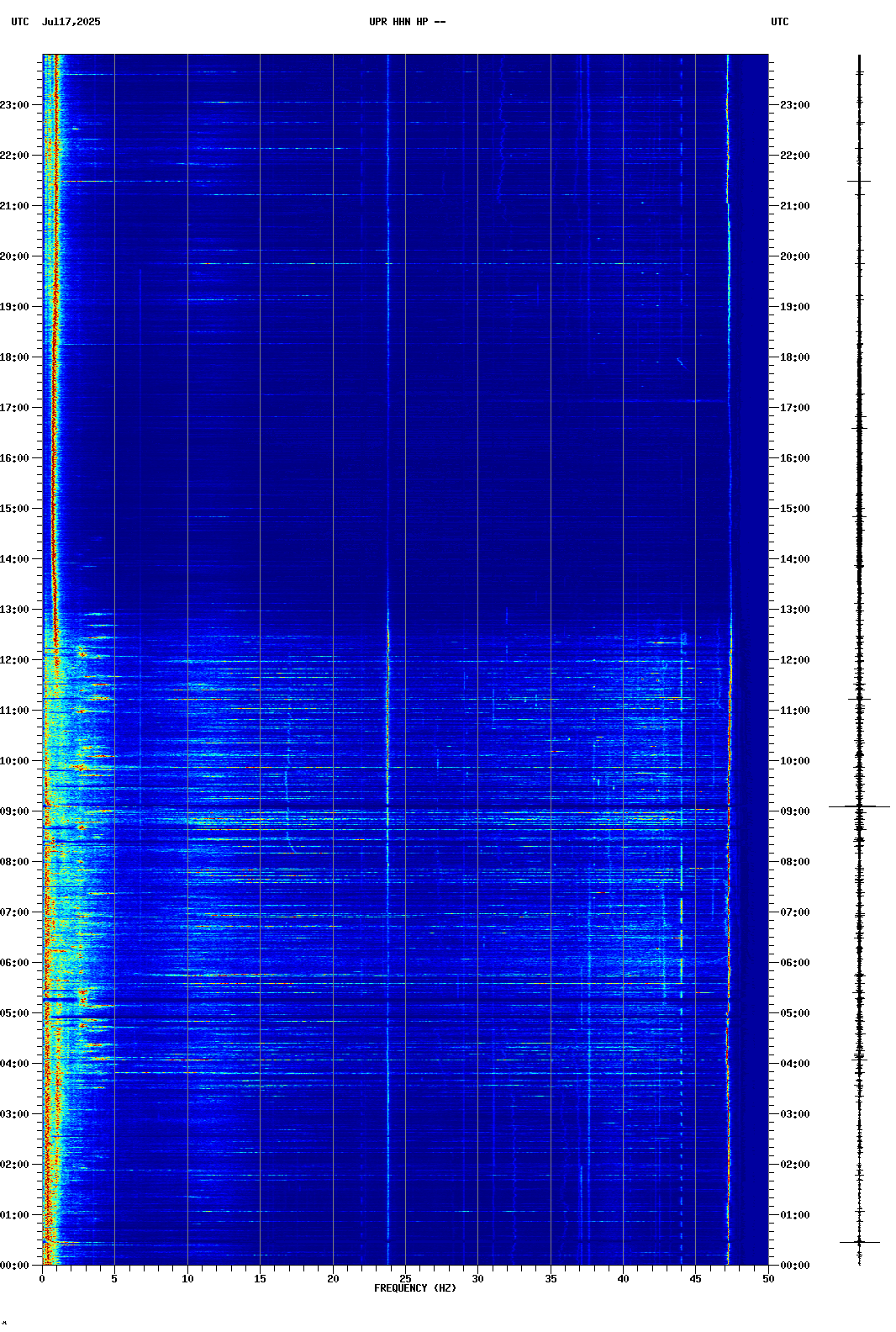Select the 23:00 label on the right time axis
Viewport: 896px width, 1332px height.
click(x=795, y=105)
